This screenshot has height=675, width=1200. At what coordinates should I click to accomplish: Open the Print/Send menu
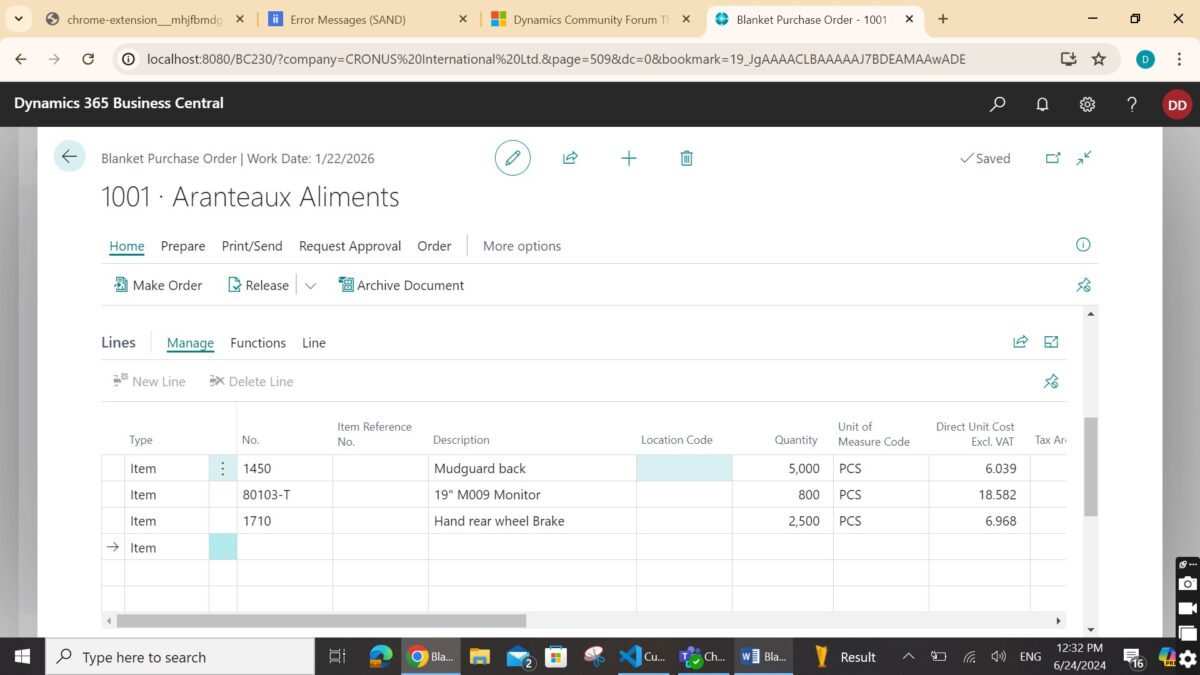[x=252, y=246]
